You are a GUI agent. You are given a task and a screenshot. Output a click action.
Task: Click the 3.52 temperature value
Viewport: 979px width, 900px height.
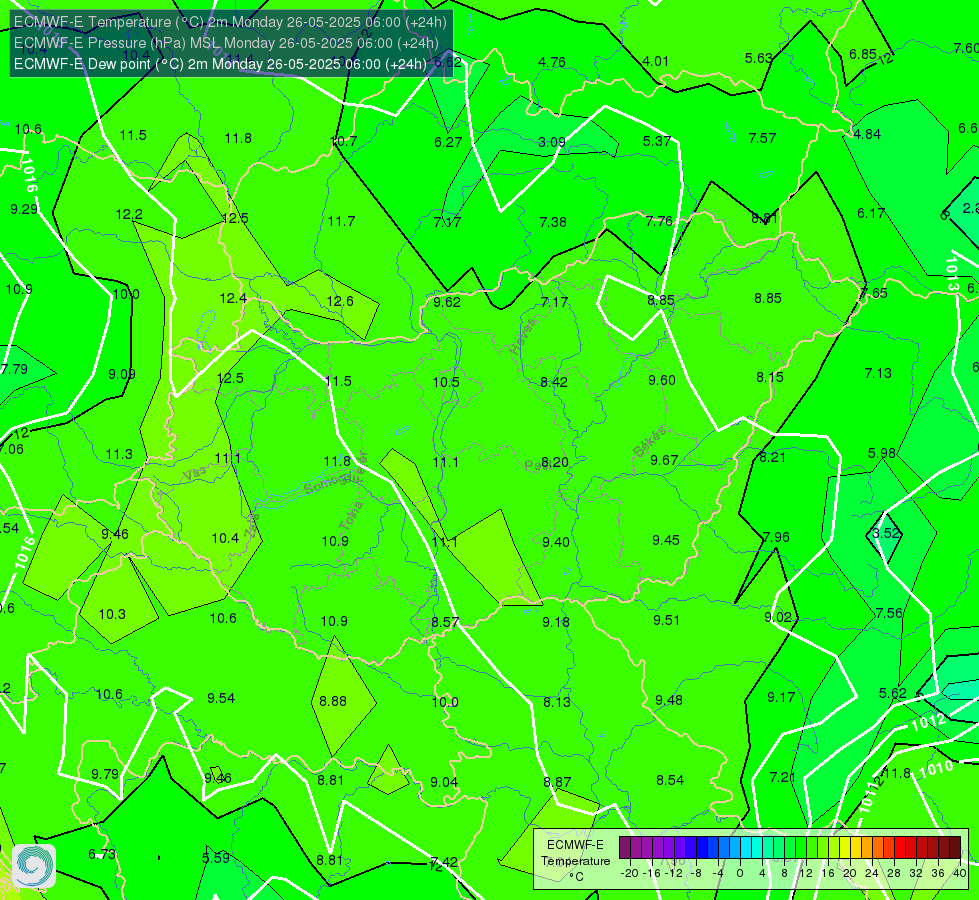tap(886, 533)
